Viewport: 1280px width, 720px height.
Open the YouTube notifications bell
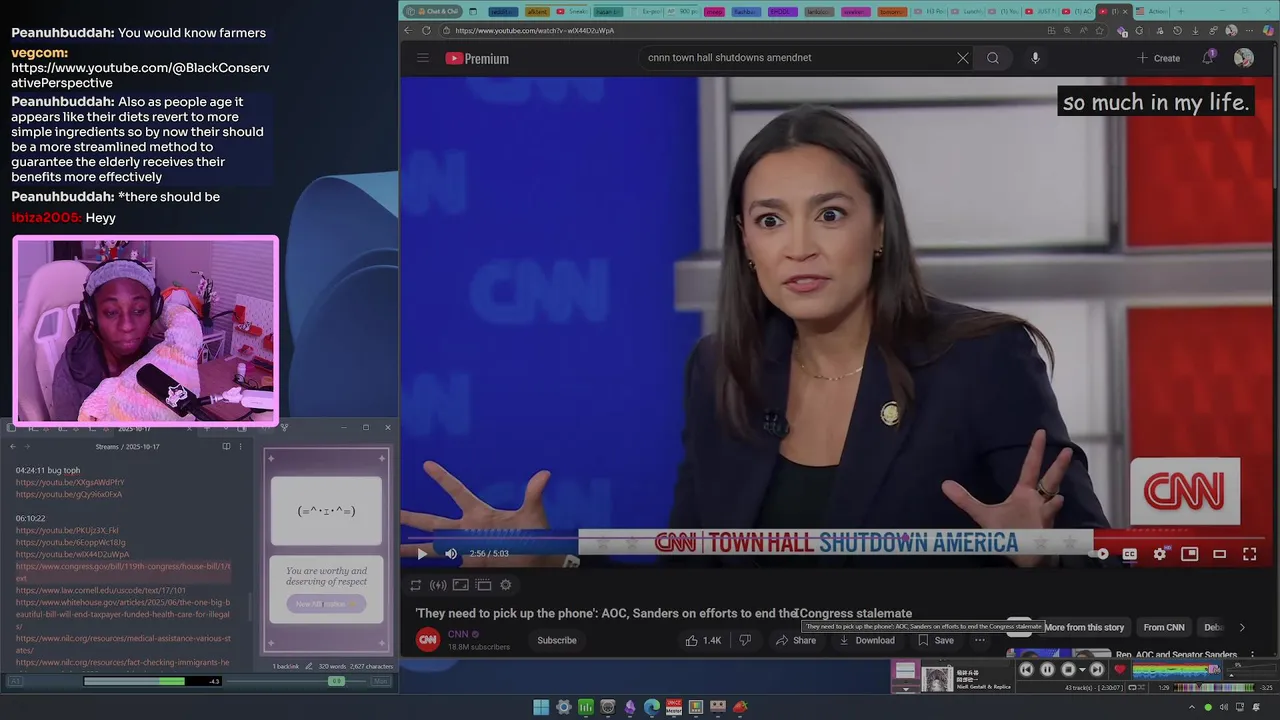tap(1208, 58)
